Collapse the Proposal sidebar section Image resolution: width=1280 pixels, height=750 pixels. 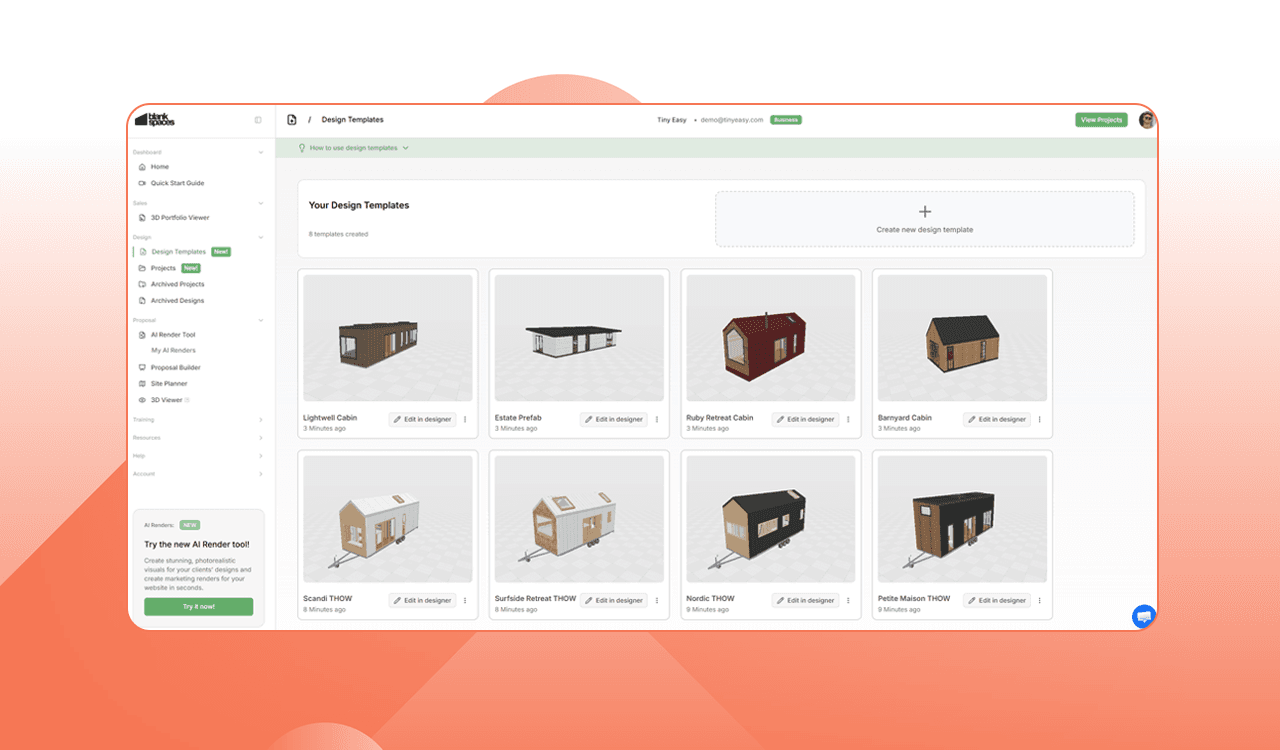(x=261, y=320)
